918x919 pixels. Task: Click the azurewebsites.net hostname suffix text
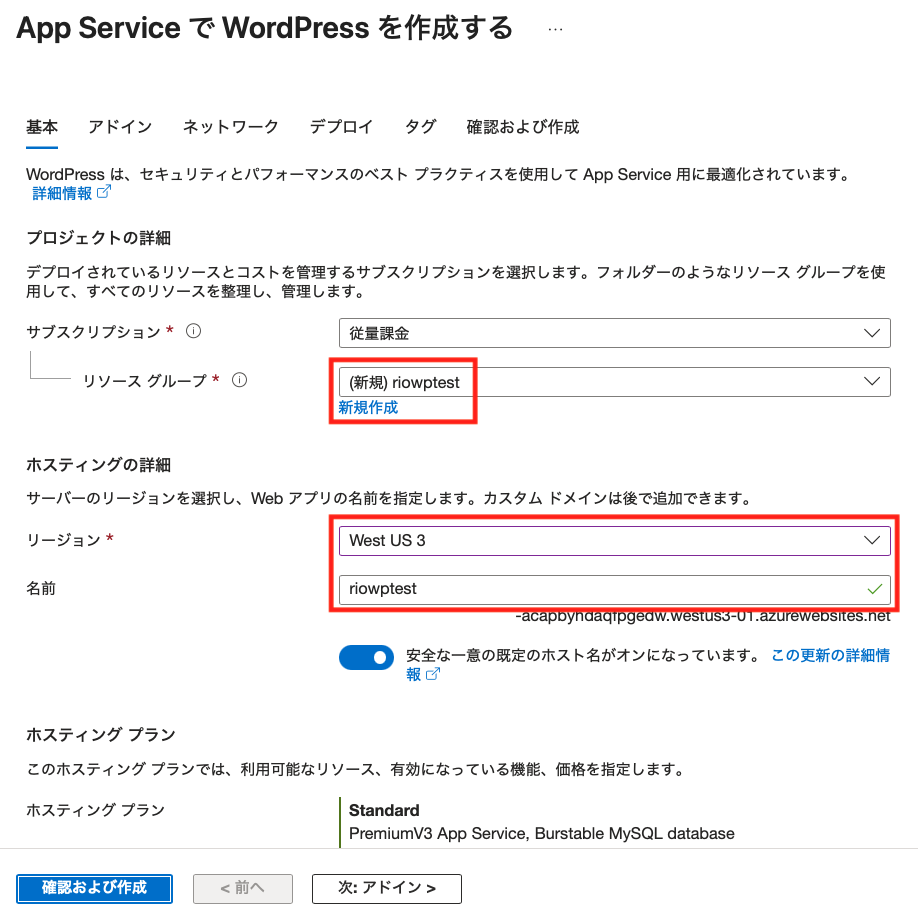703,616
